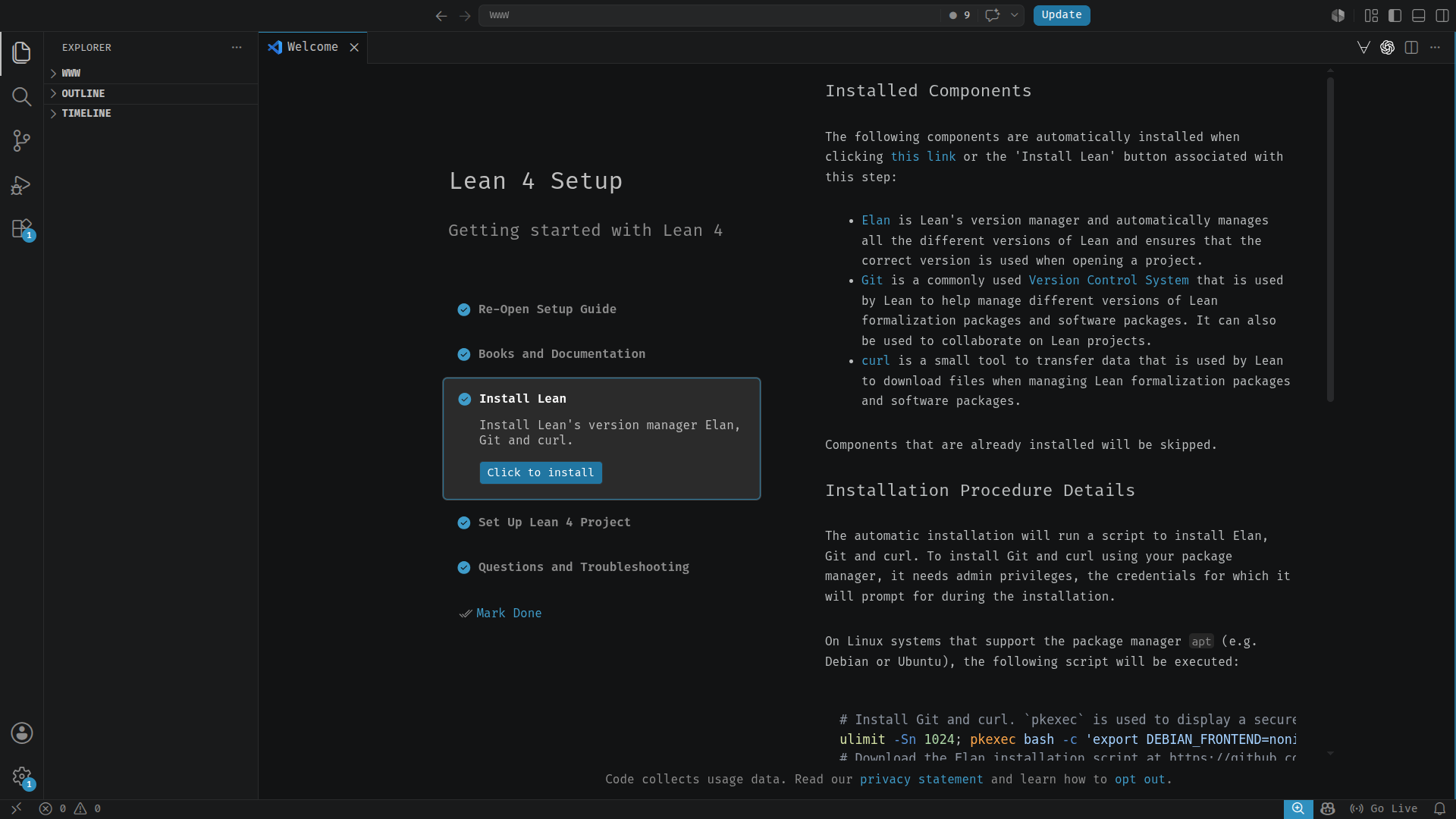
Task: Toggle the Re-Open Setup Guide checkmark
Action: [x=463, y=309]
